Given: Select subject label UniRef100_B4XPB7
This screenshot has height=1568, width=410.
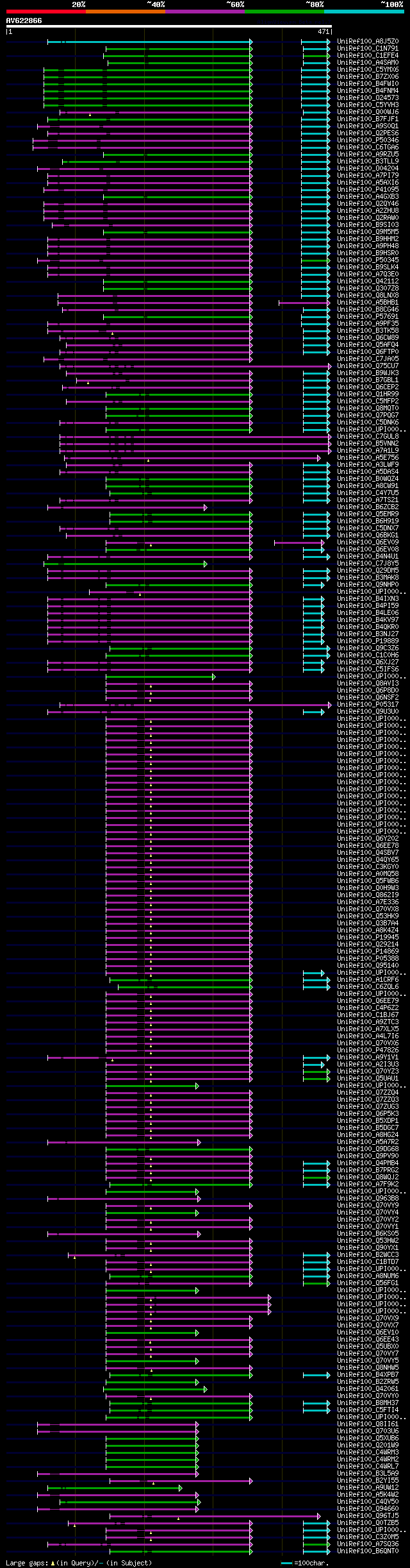Looking at the screenshot, I should pyautogui.click(x=368, y=1374).
